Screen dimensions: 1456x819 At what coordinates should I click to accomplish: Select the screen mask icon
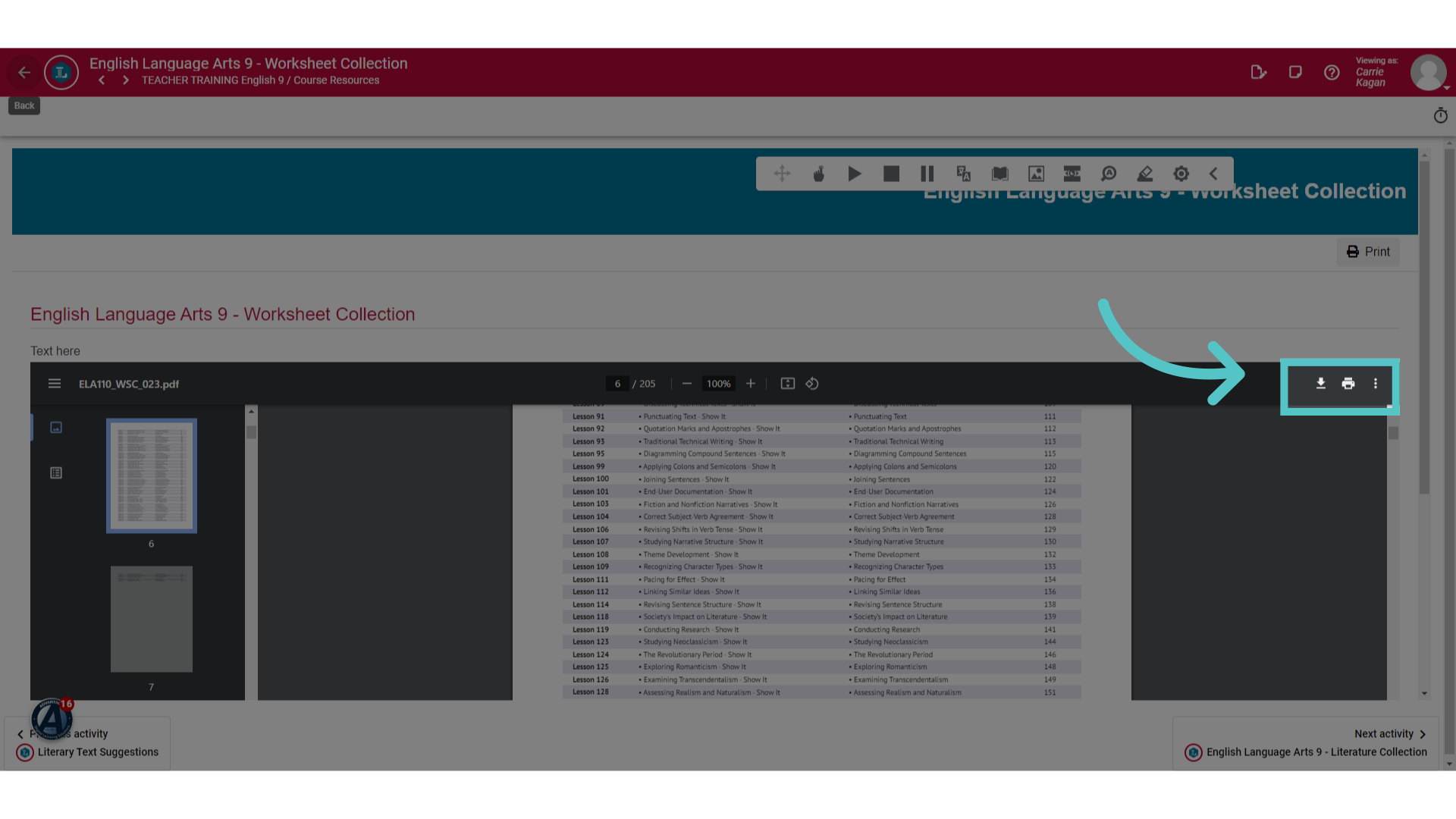1072,174
